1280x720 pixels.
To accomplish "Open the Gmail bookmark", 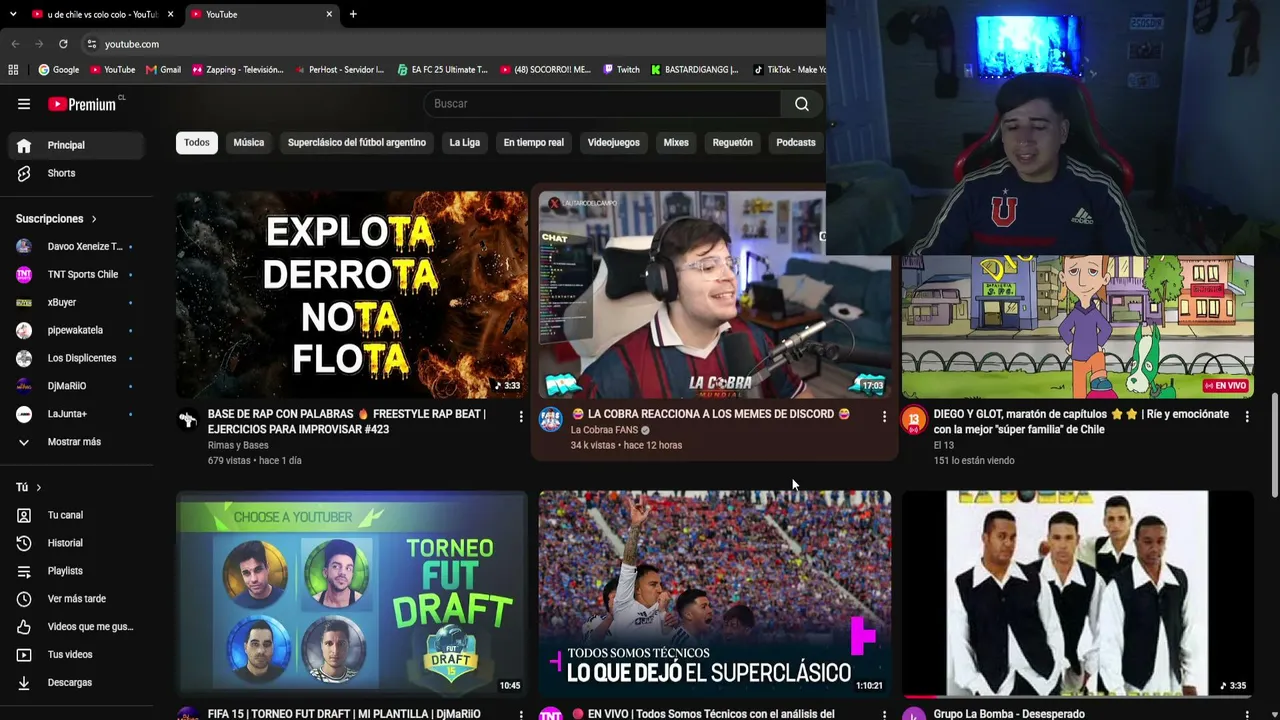I will (x=163, y=70).
